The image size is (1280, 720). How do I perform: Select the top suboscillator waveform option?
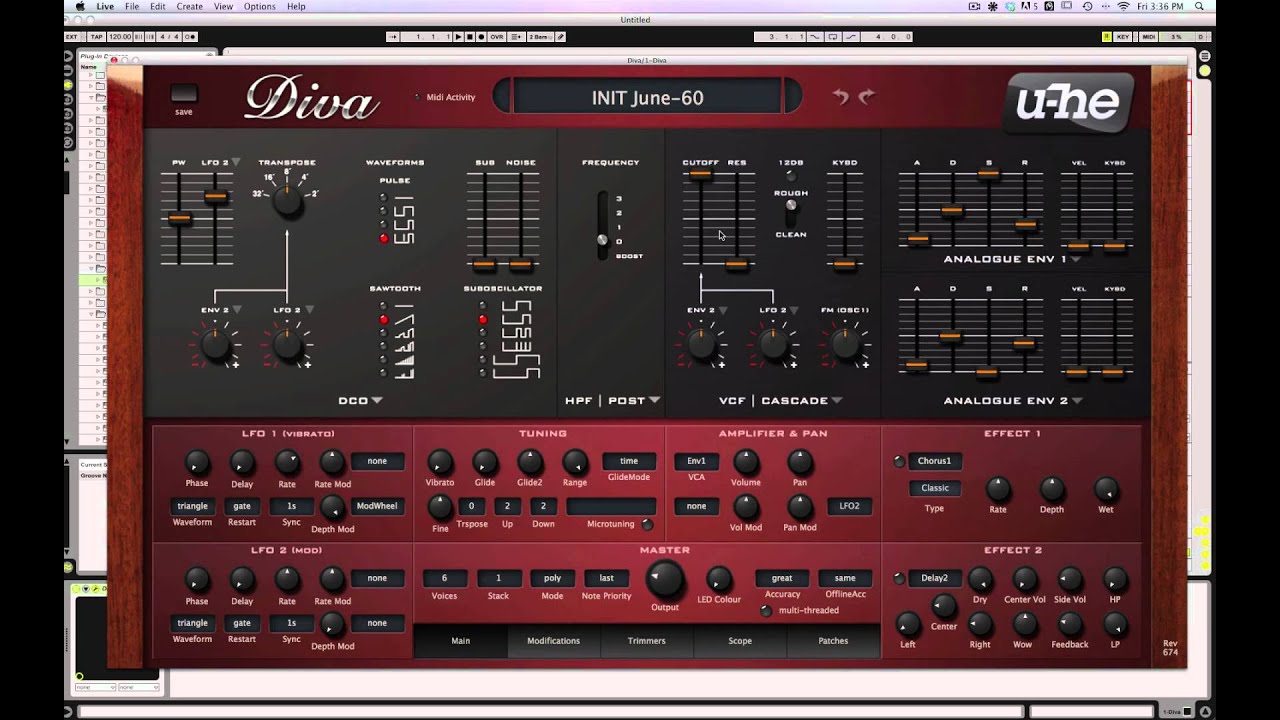tap(483, 305)
